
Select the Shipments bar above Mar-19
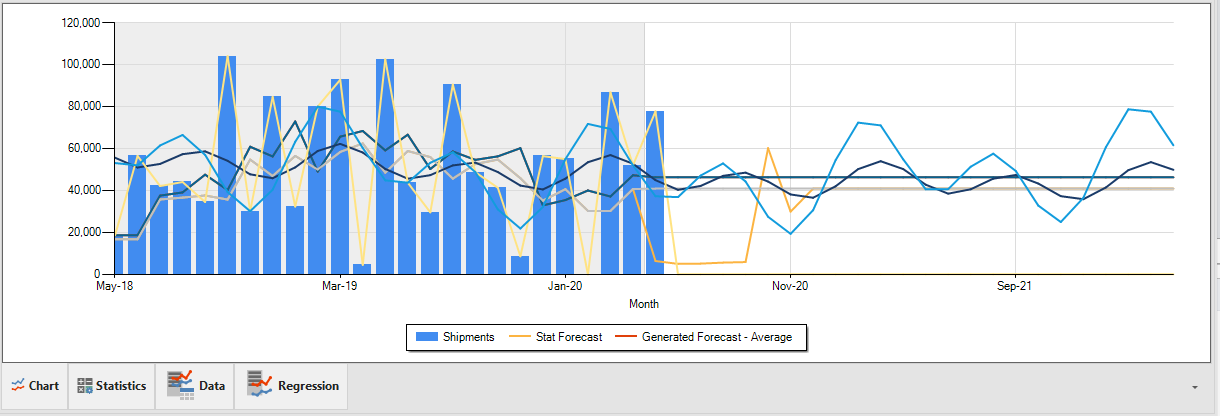340,176
